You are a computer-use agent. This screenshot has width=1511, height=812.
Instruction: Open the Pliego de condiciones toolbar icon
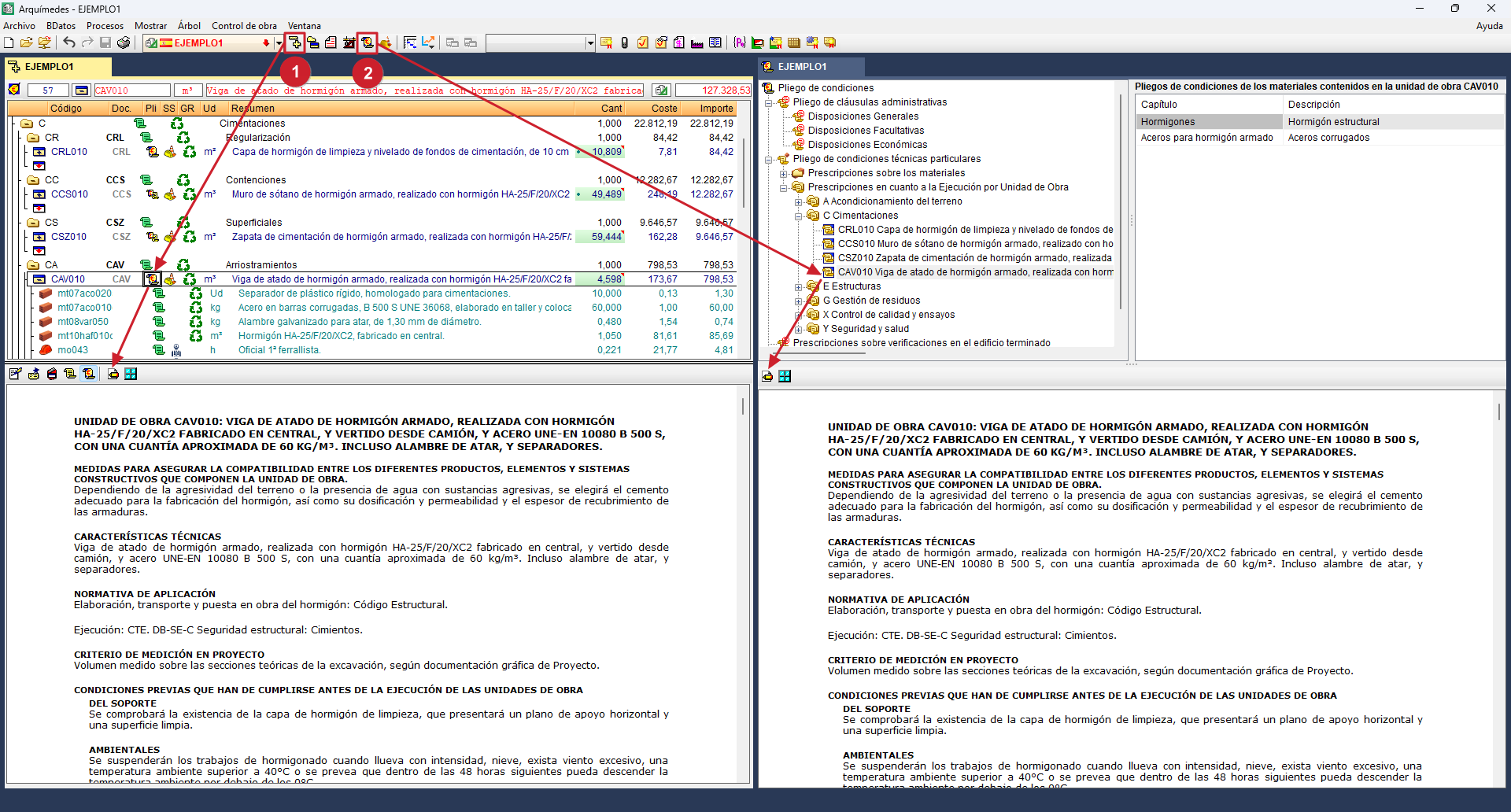(368, 42)
